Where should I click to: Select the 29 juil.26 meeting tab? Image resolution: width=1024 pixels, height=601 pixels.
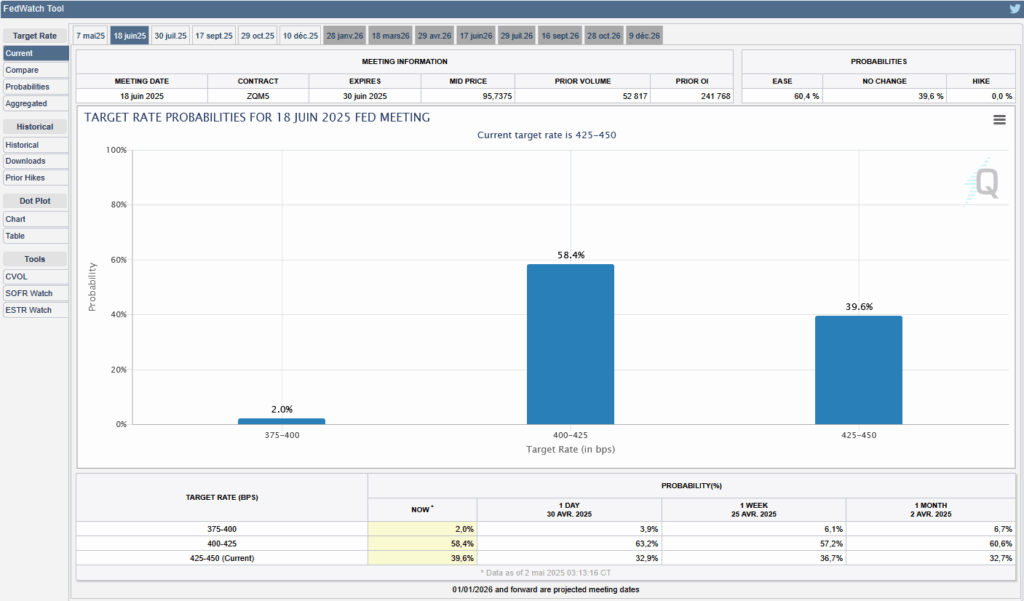[517, 36]
